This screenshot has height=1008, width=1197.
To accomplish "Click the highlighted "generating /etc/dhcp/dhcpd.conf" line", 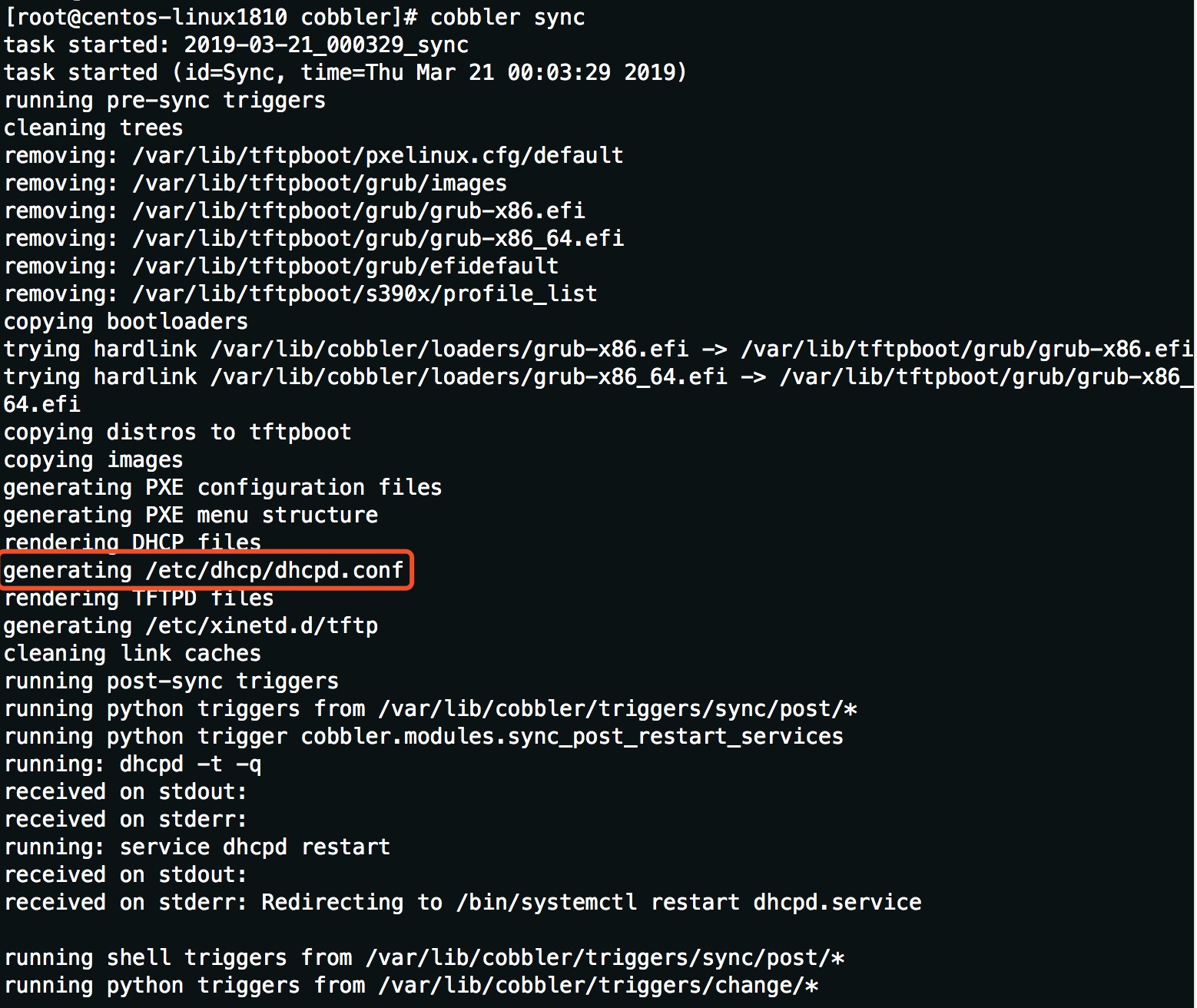I will pos(204,571).
